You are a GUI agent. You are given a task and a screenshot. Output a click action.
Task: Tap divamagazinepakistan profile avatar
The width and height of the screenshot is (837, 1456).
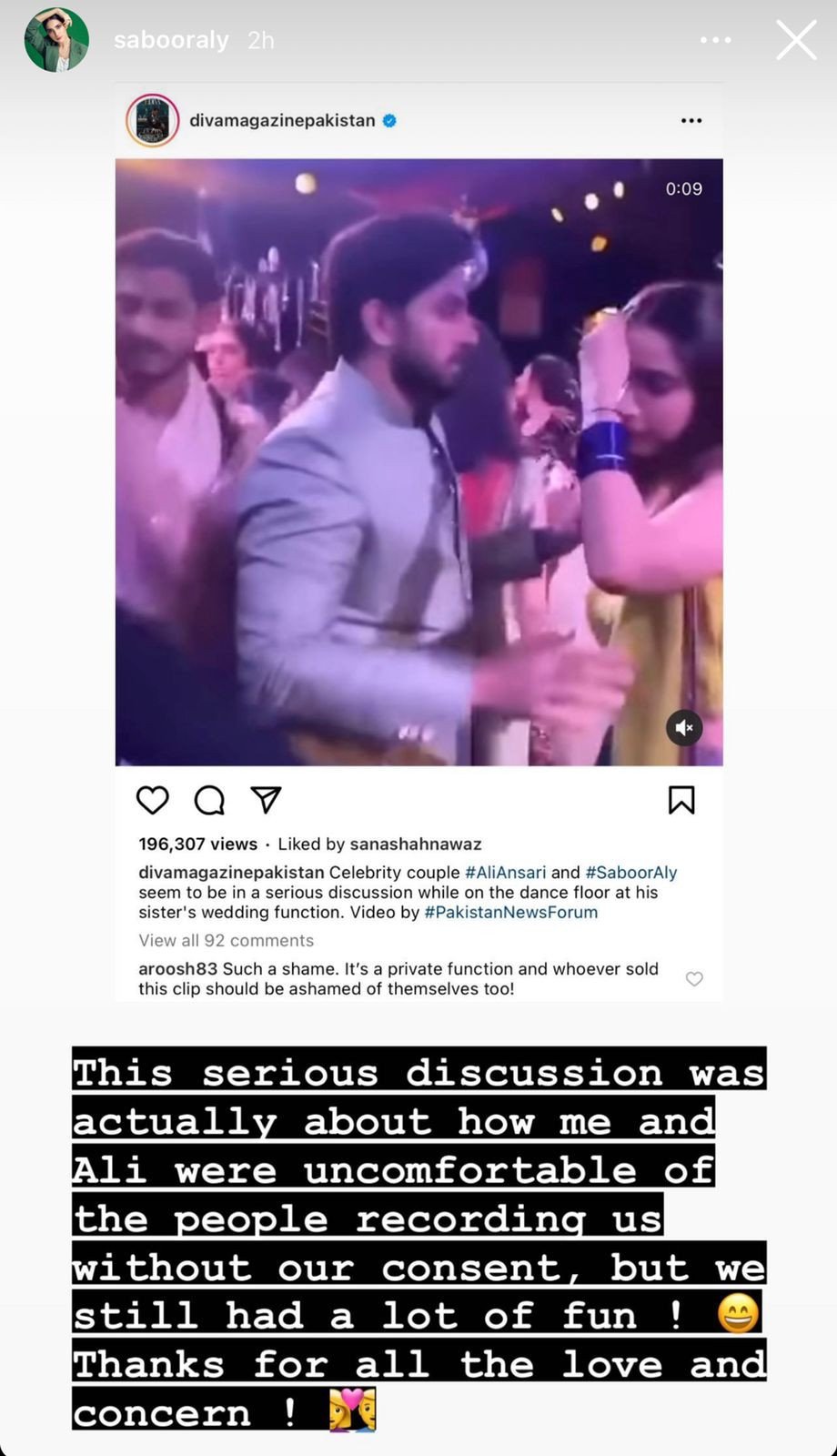click(152, 120)
